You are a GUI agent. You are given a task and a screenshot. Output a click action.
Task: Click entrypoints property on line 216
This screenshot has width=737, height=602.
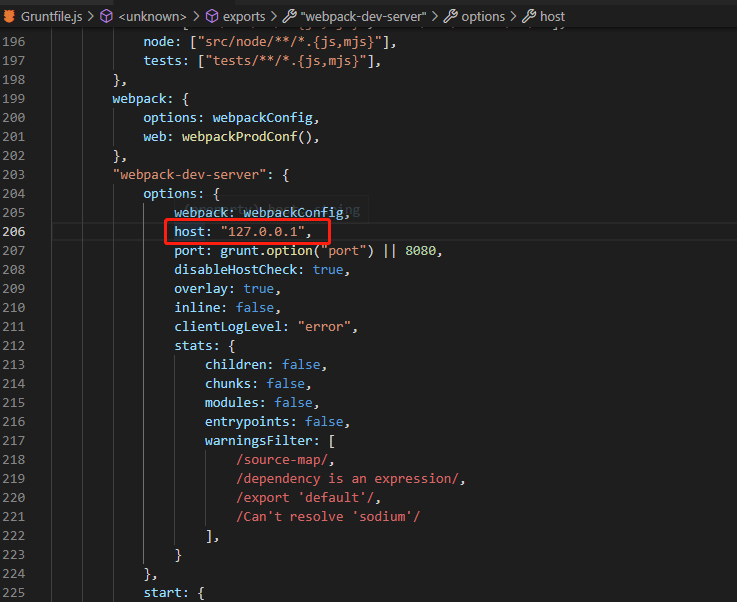[x=247, y=422]
